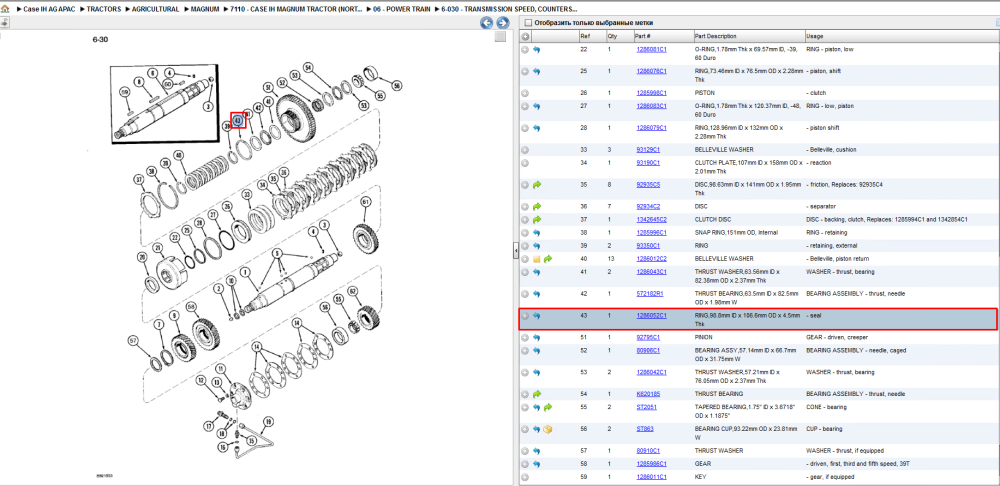Open part number 1286076C1

[x=651, y=71]
